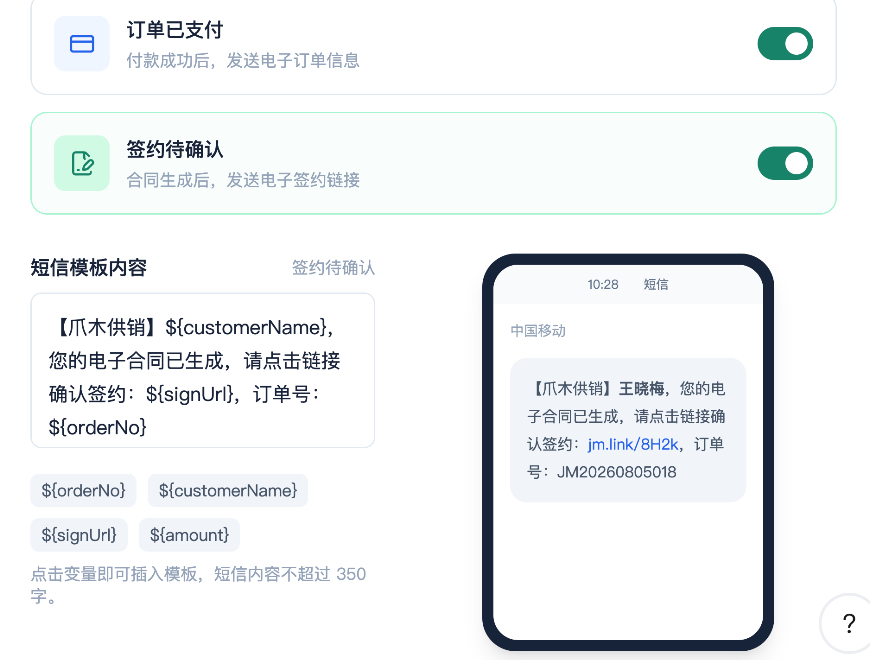The width and height of the screenshot is (870, 660).
Task: Turn off the 订单已支付 notification switch
Action: tap(785, 44)
